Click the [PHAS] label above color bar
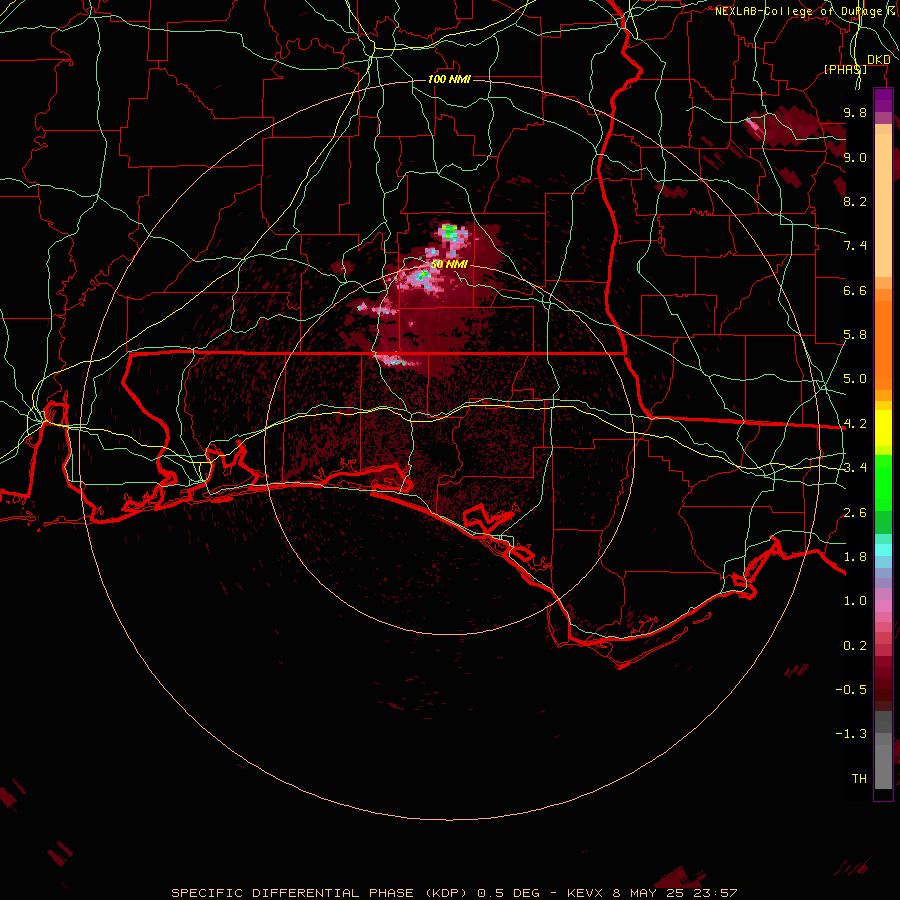Screen dimensions: 900x900 point(845,69)
